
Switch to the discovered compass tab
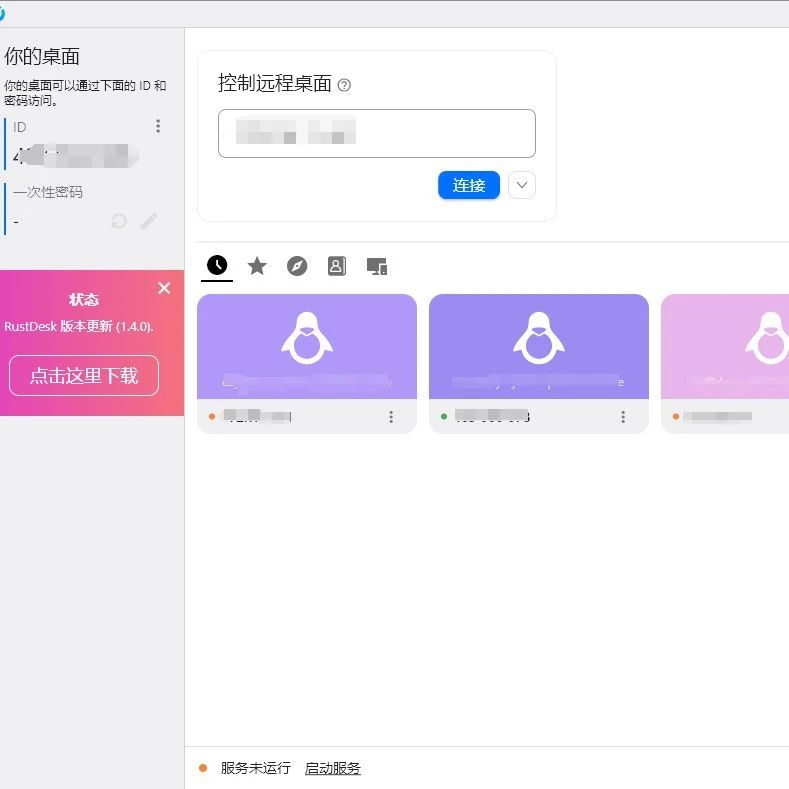pos(297,266)
